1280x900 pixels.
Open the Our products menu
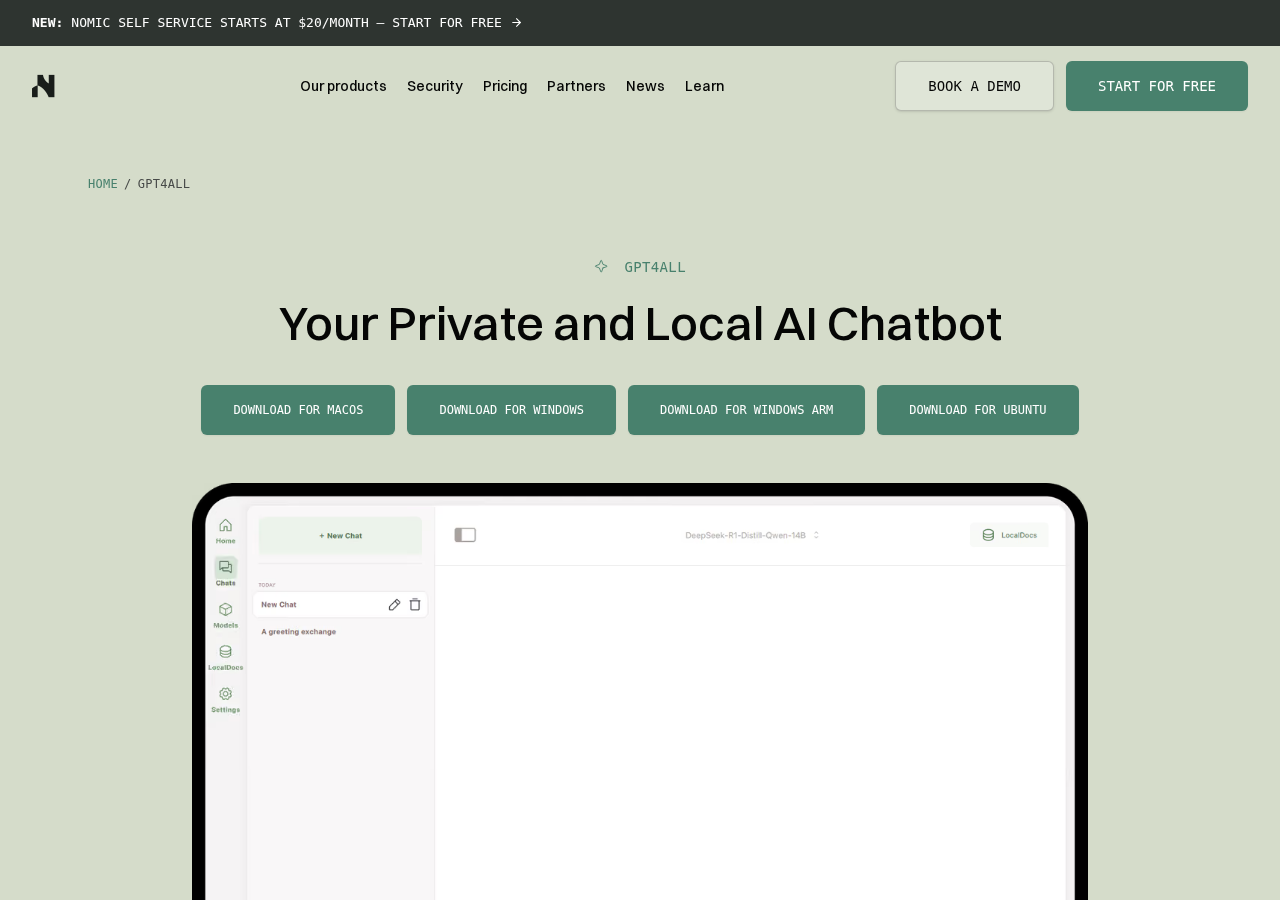[343, 86]
